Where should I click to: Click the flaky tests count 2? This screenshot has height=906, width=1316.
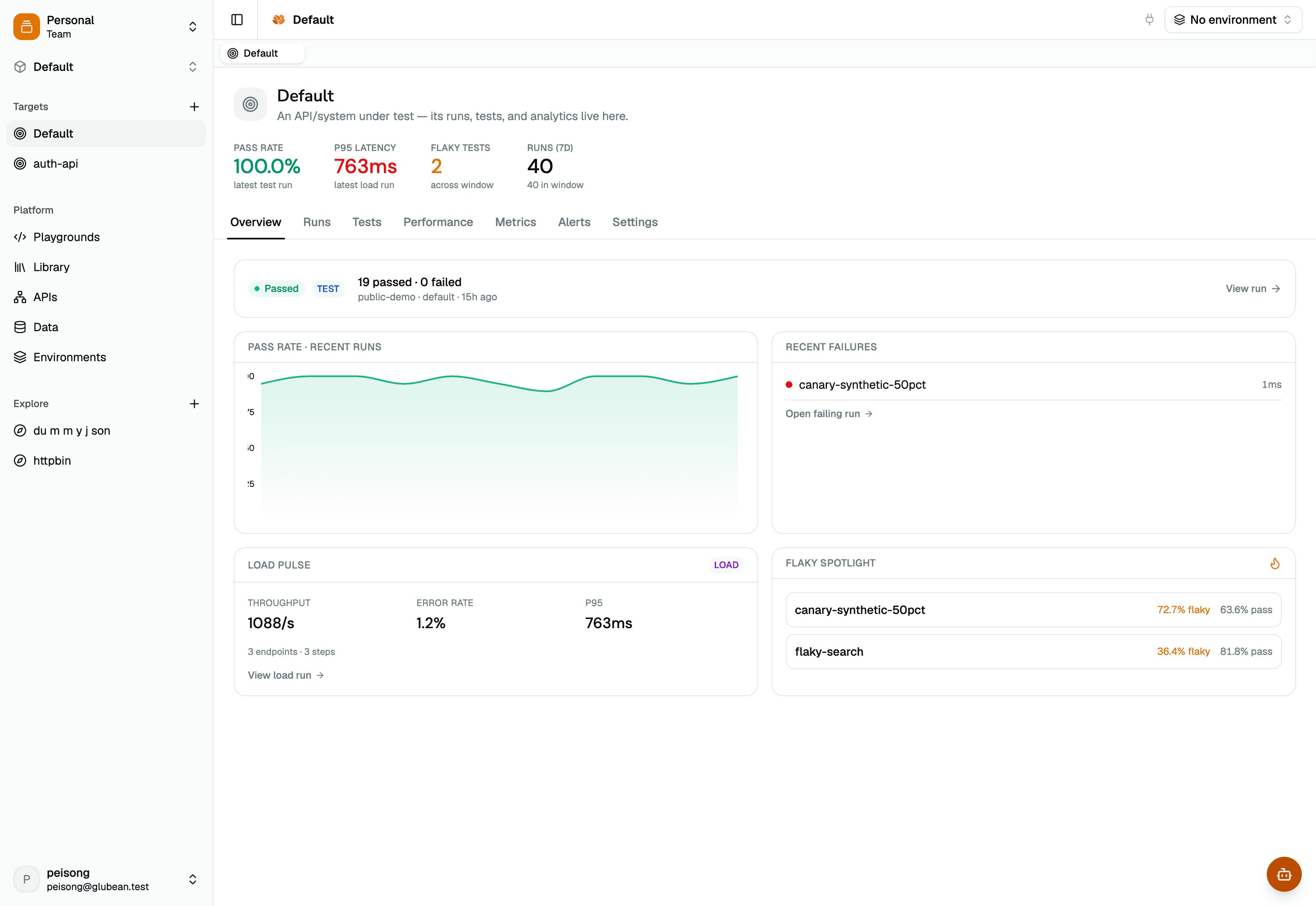436,166
